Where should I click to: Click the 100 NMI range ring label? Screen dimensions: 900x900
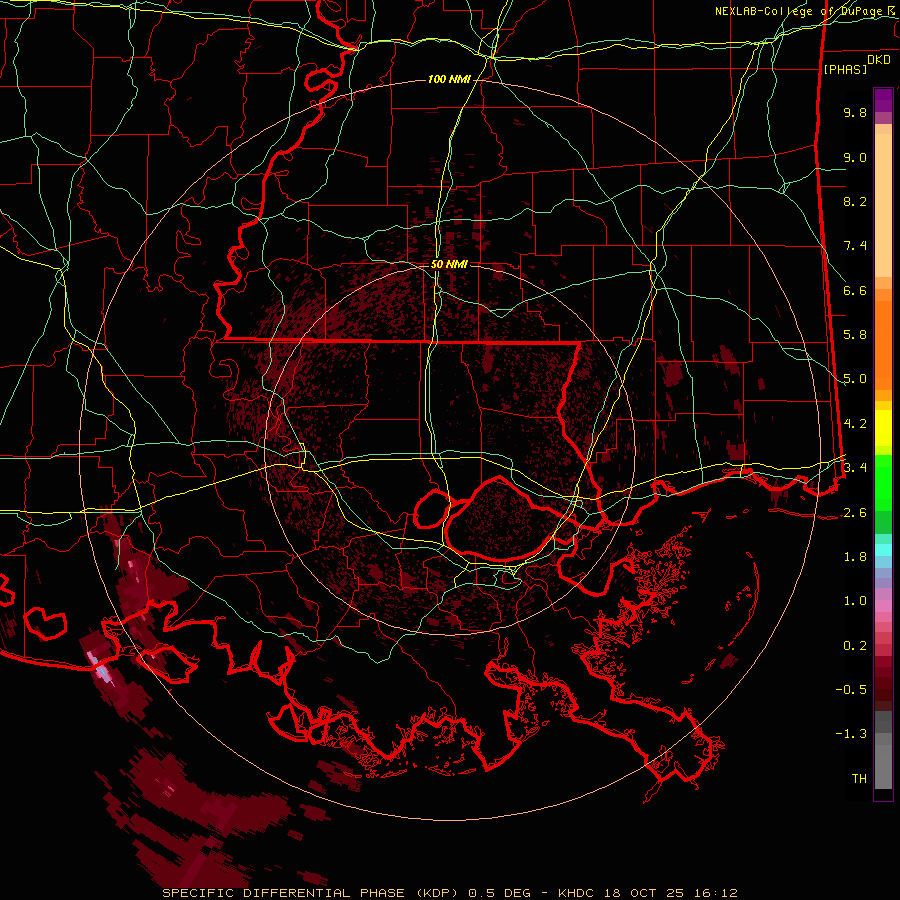pos(449,79)
